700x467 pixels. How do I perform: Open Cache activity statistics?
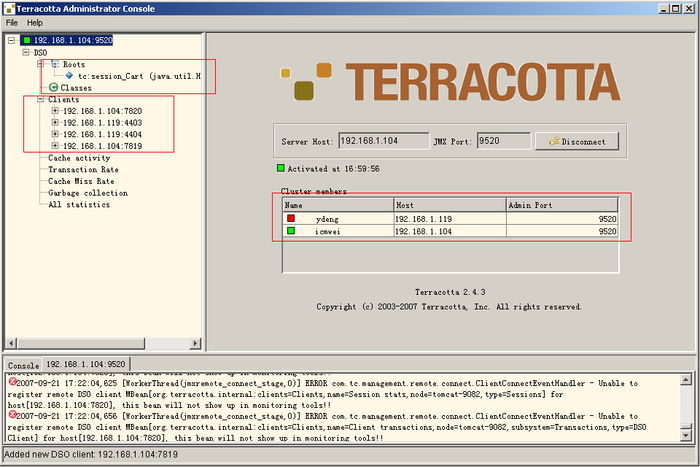coord(79,158)
